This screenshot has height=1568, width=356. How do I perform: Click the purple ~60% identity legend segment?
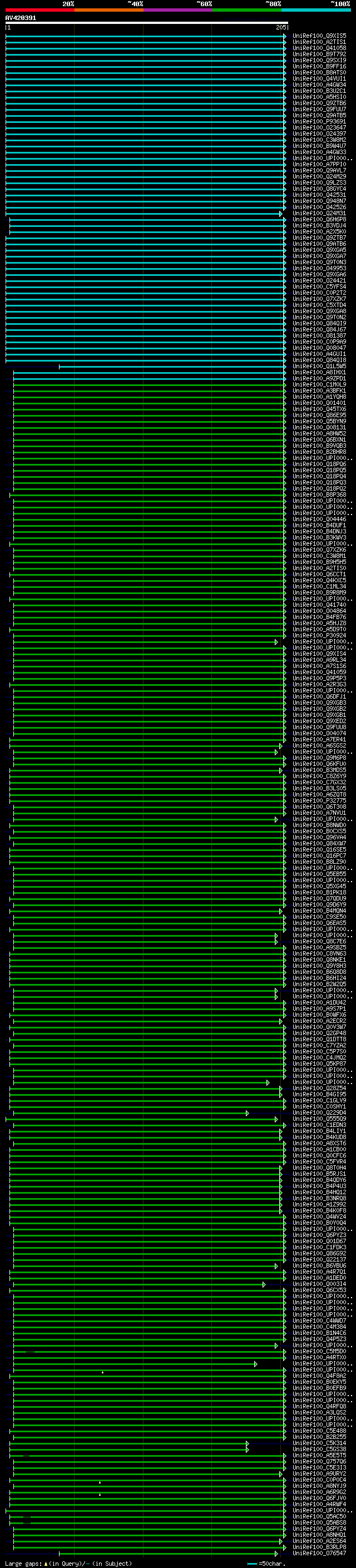pyautogui.click(x=177, y=10)
